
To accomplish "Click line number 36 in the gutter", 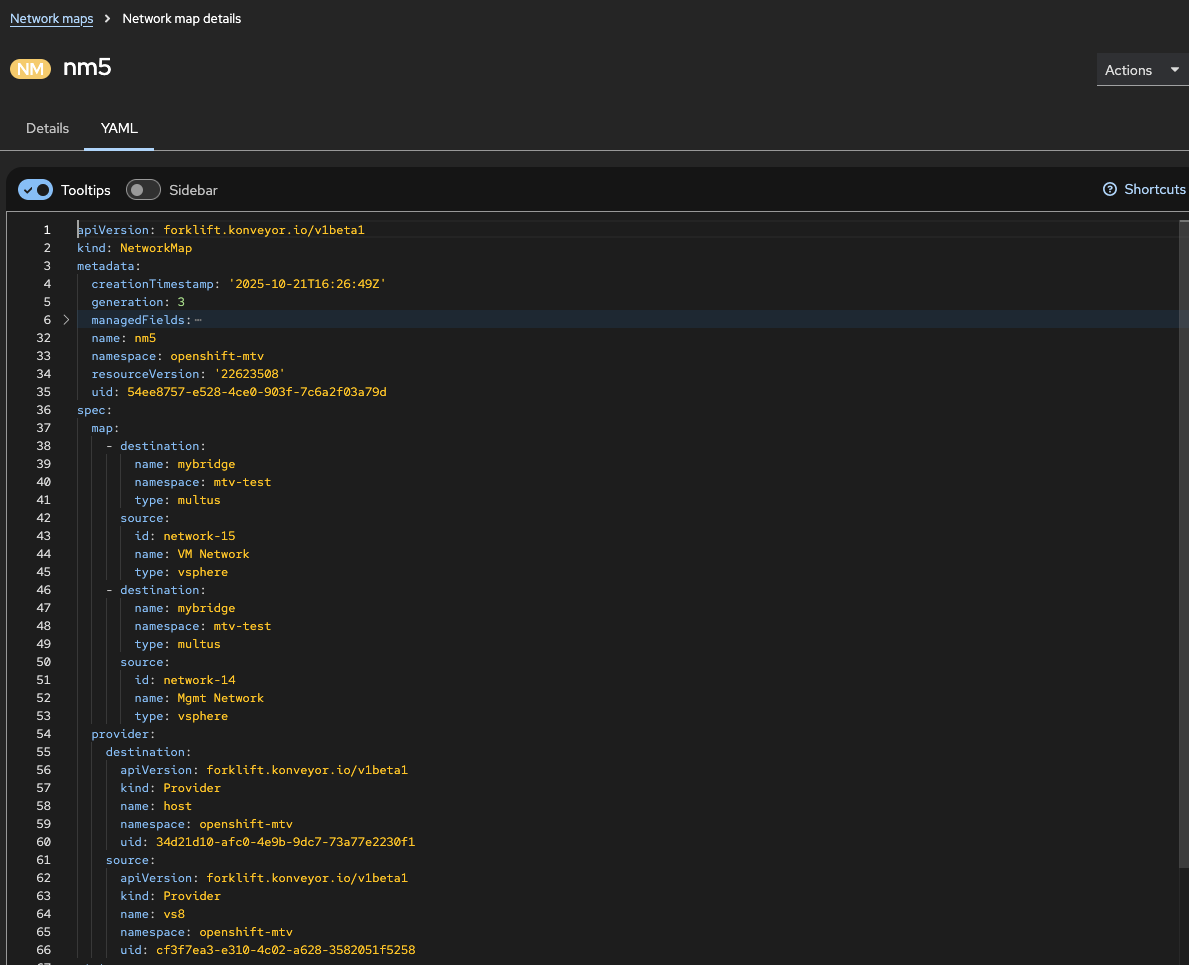I will 44,410.
